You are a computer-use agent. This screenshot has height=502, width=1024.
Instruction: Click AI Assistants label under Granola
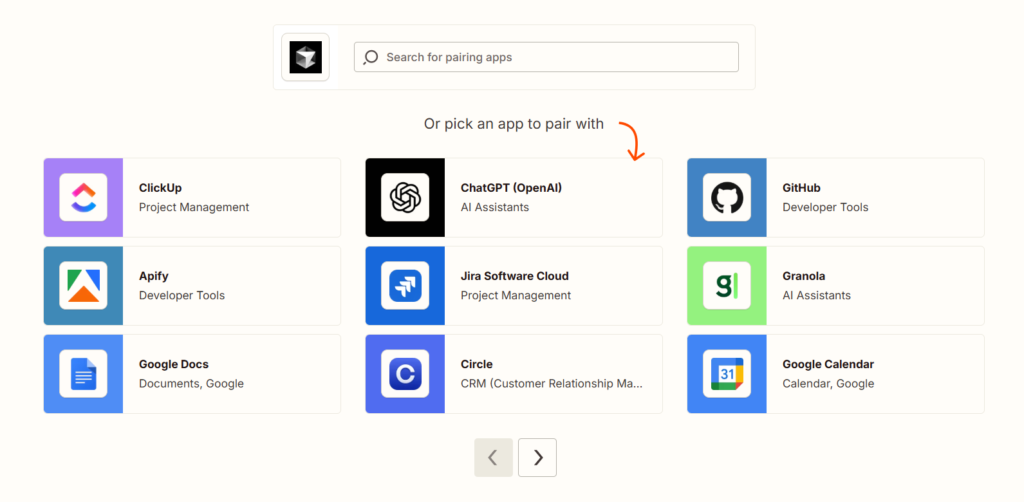point(816,296)
